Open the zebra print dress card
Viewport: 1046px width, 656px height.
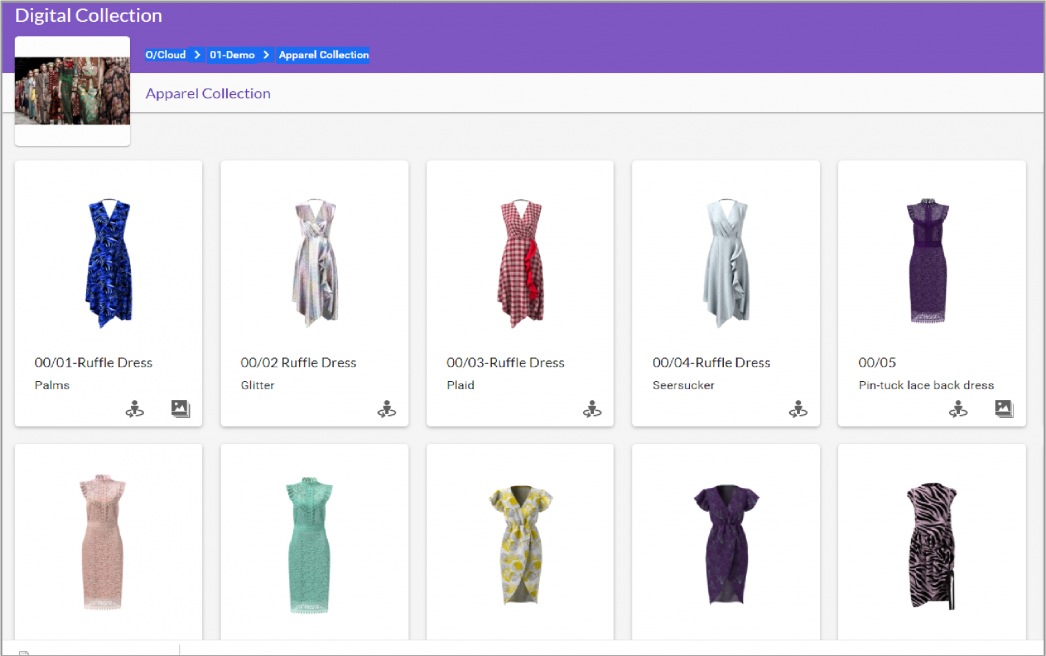(932, 542)
